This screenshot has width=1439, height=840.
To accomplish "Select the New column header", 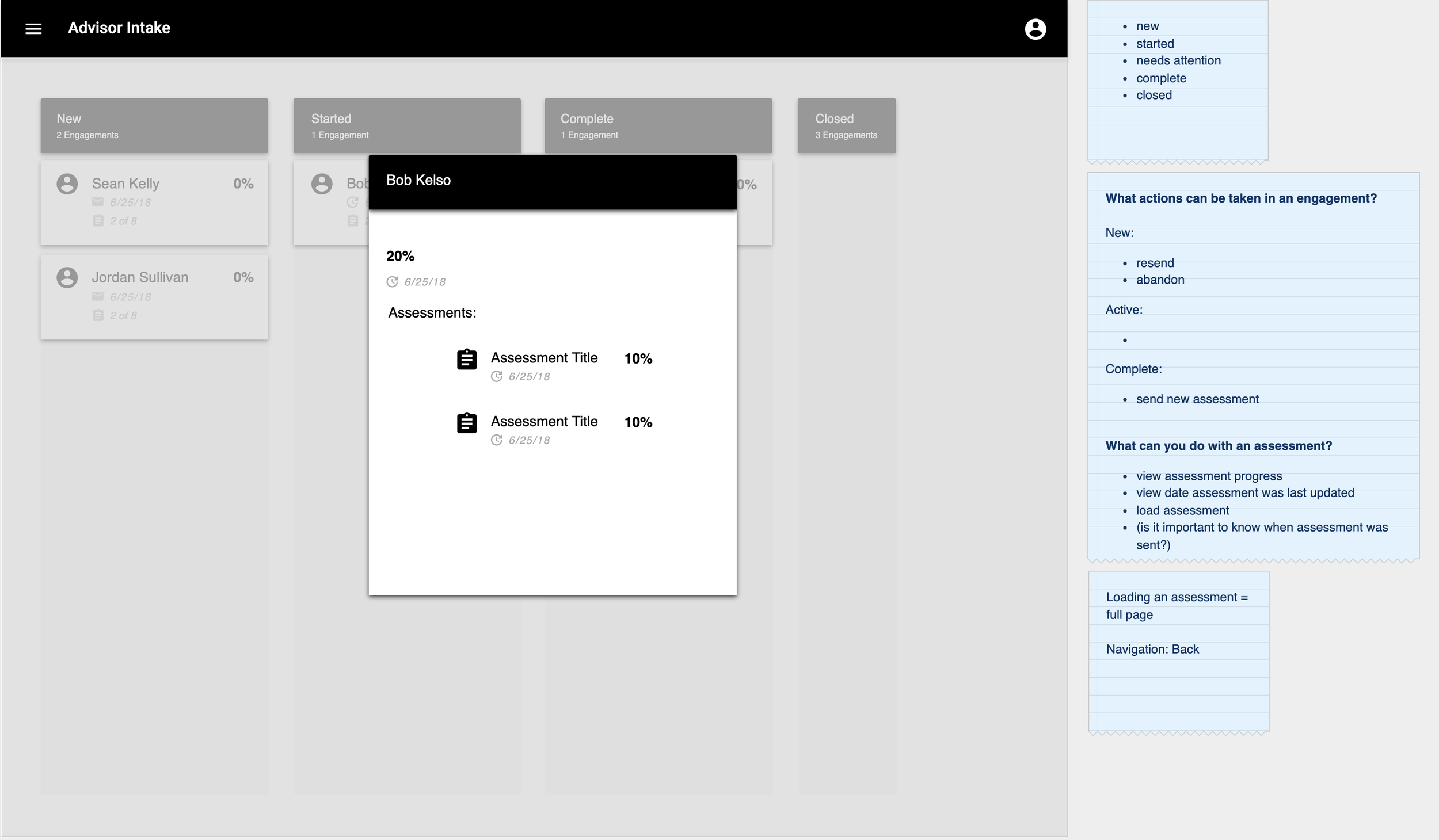I will coord(154,125).
